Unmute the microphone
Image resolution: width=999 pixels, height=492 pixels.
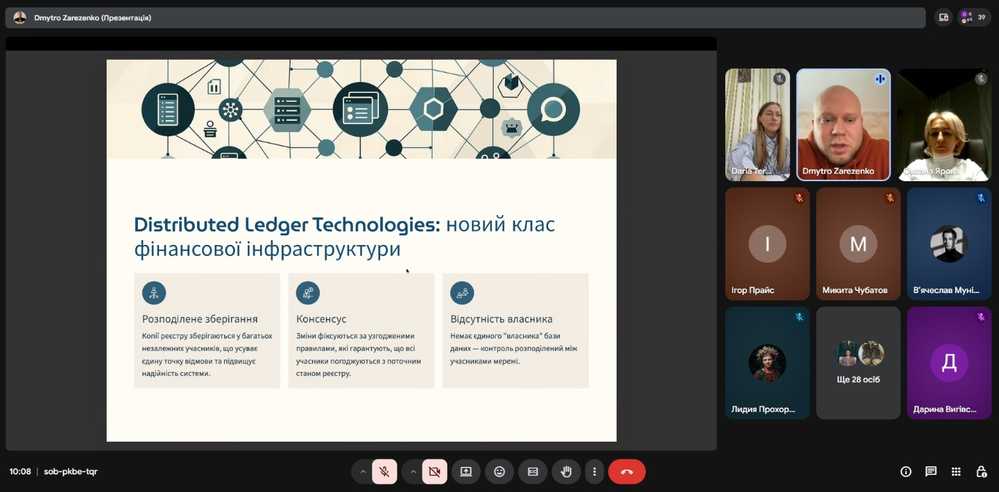coord(385,471)
